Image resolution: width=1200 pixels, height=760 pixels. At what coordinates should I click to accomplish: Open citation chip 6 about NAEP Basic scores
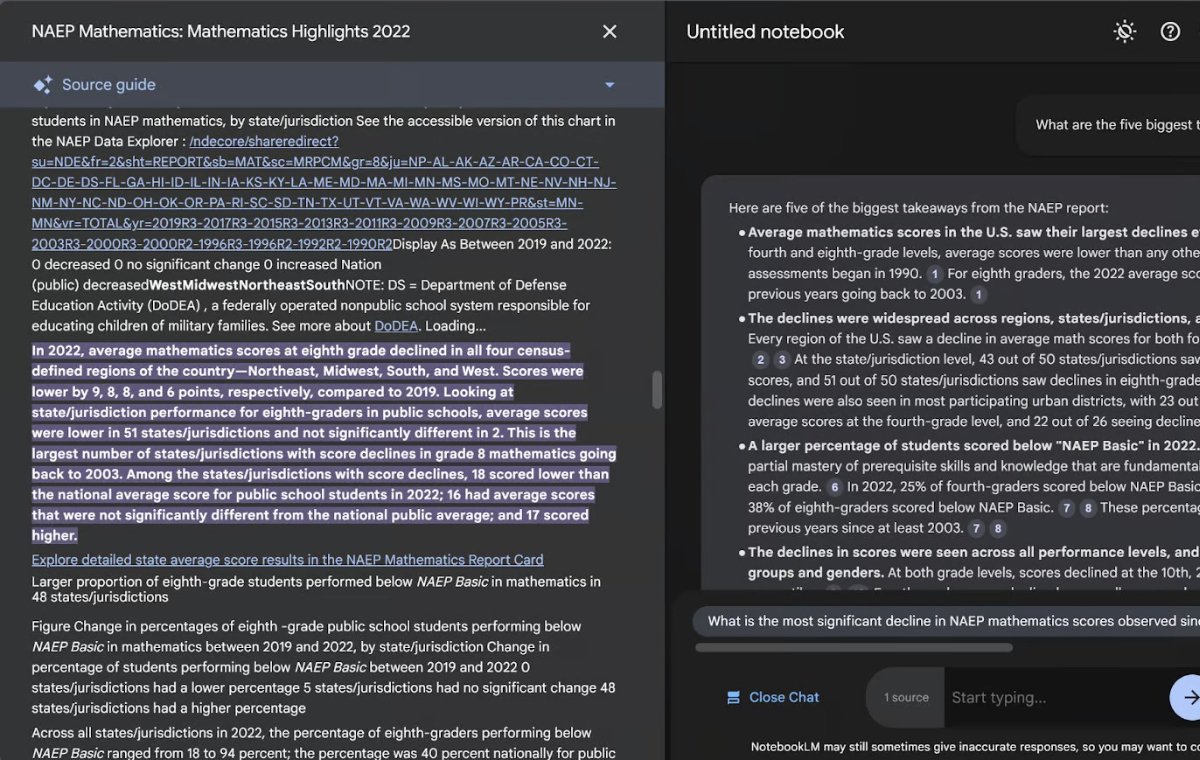(836, 485)
